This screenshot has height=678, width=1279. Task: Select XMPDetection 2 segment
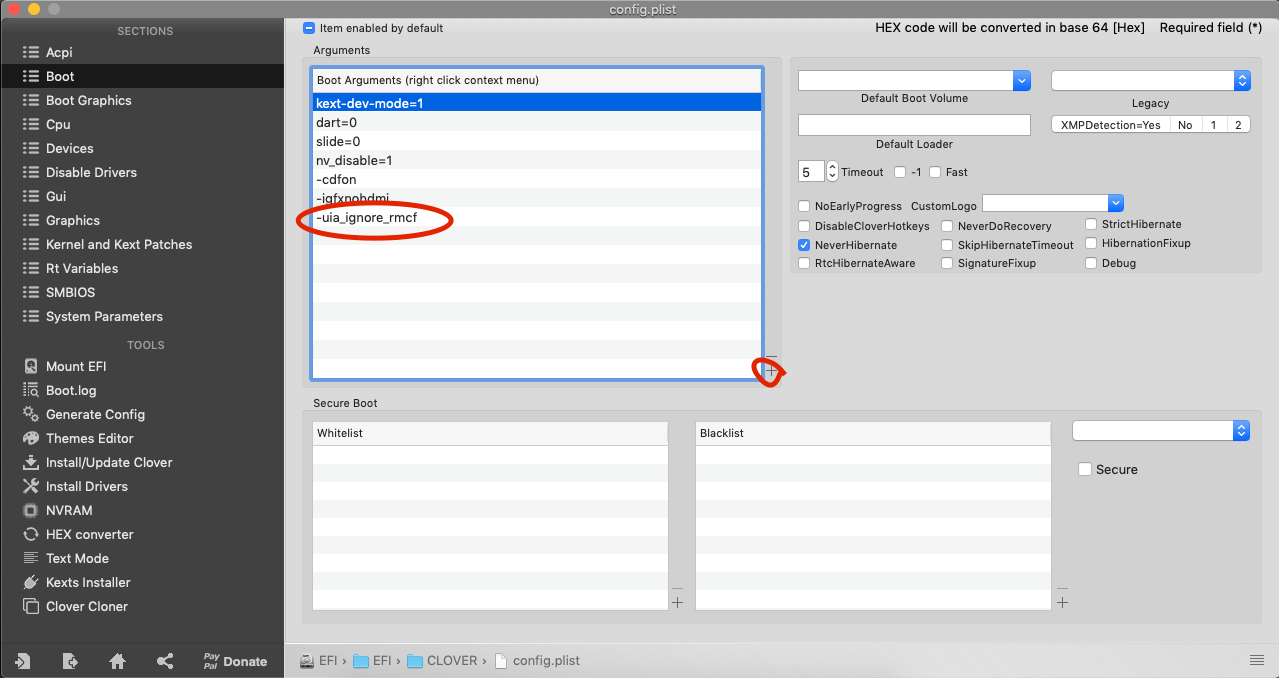pos(1238,125)
